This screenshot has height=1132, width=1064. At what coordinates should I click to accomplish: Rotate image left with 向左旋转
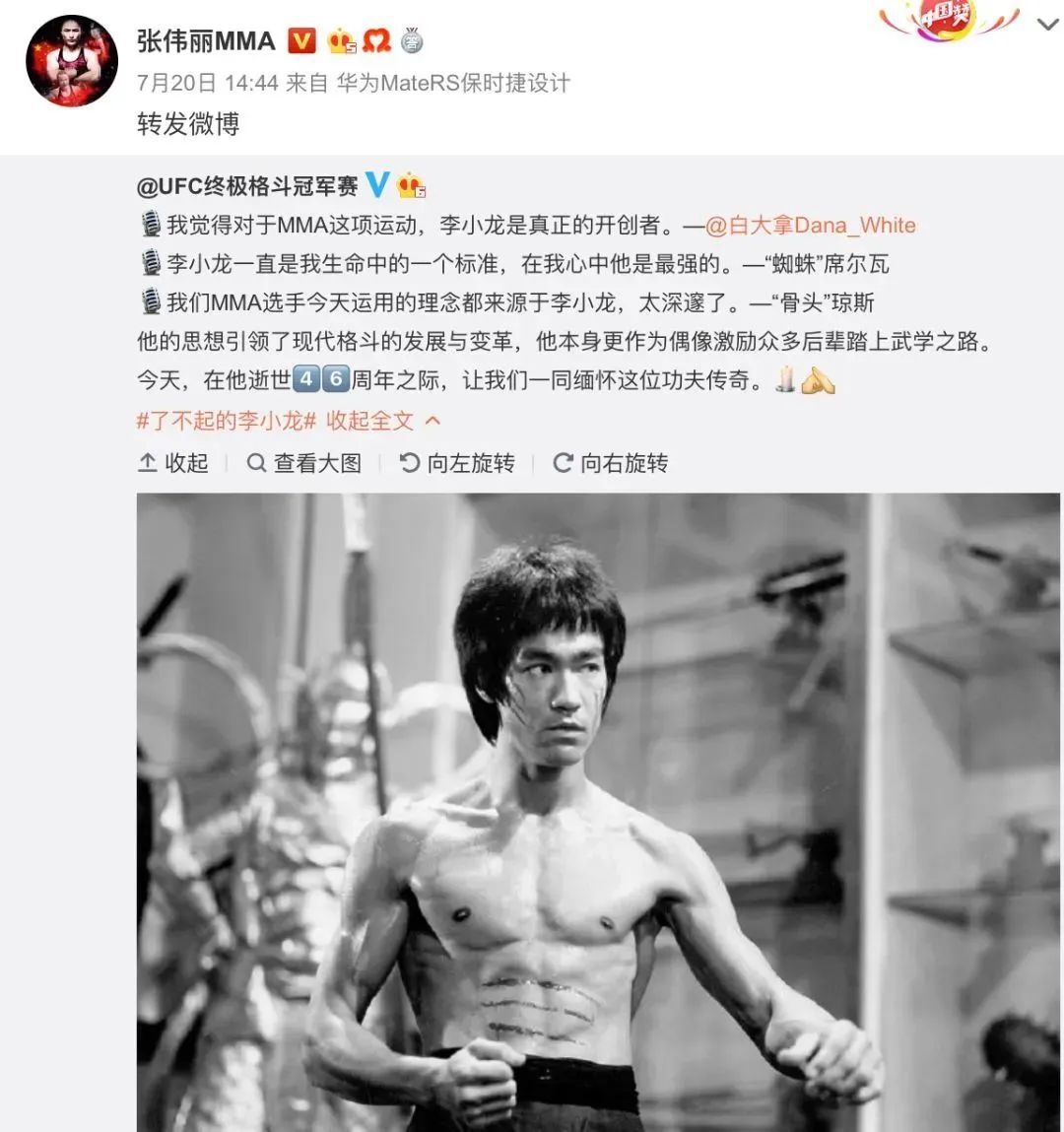coord(457,463)
